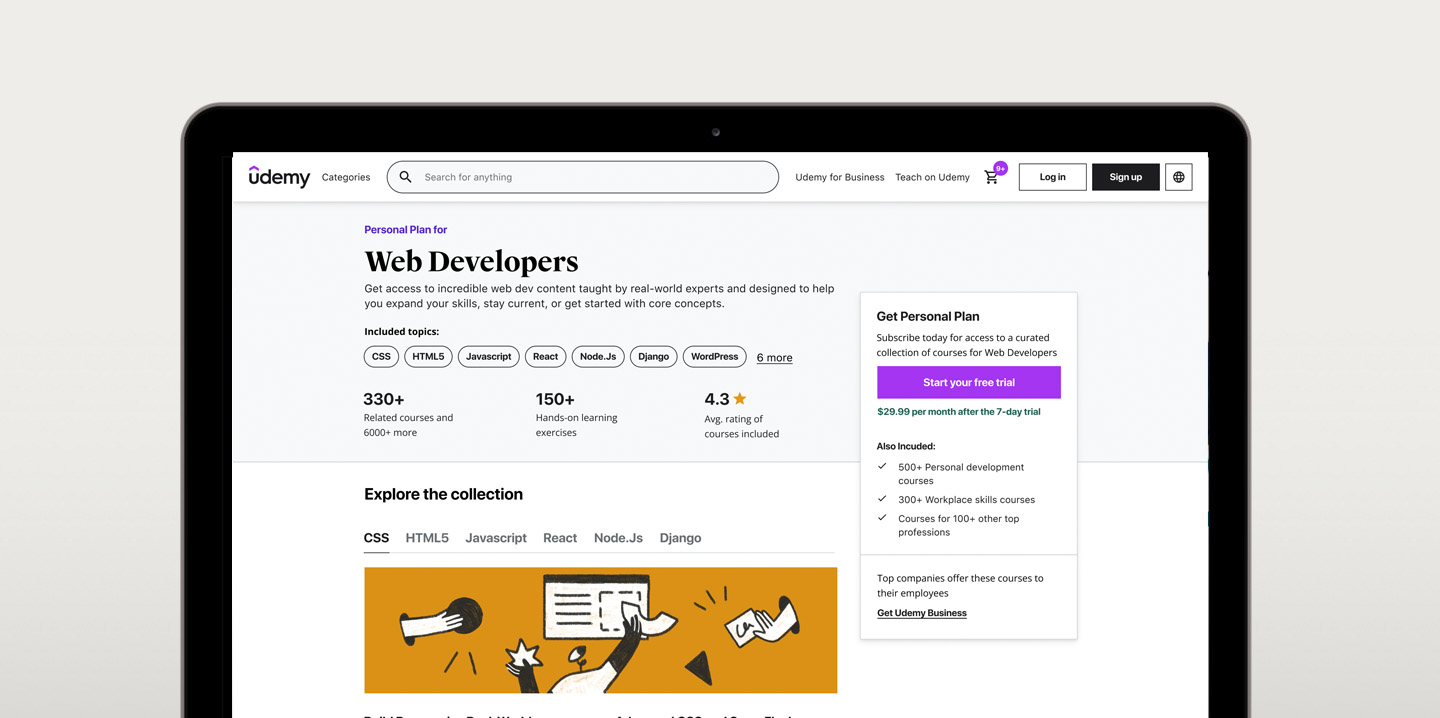
Task: Select the Node.Js topic chip
Action: pyautogui.click(x=598, y=357)
